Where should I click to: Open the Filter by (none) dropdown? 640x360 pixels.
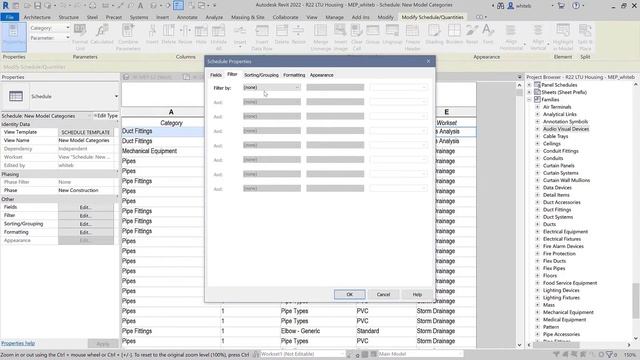272,87
